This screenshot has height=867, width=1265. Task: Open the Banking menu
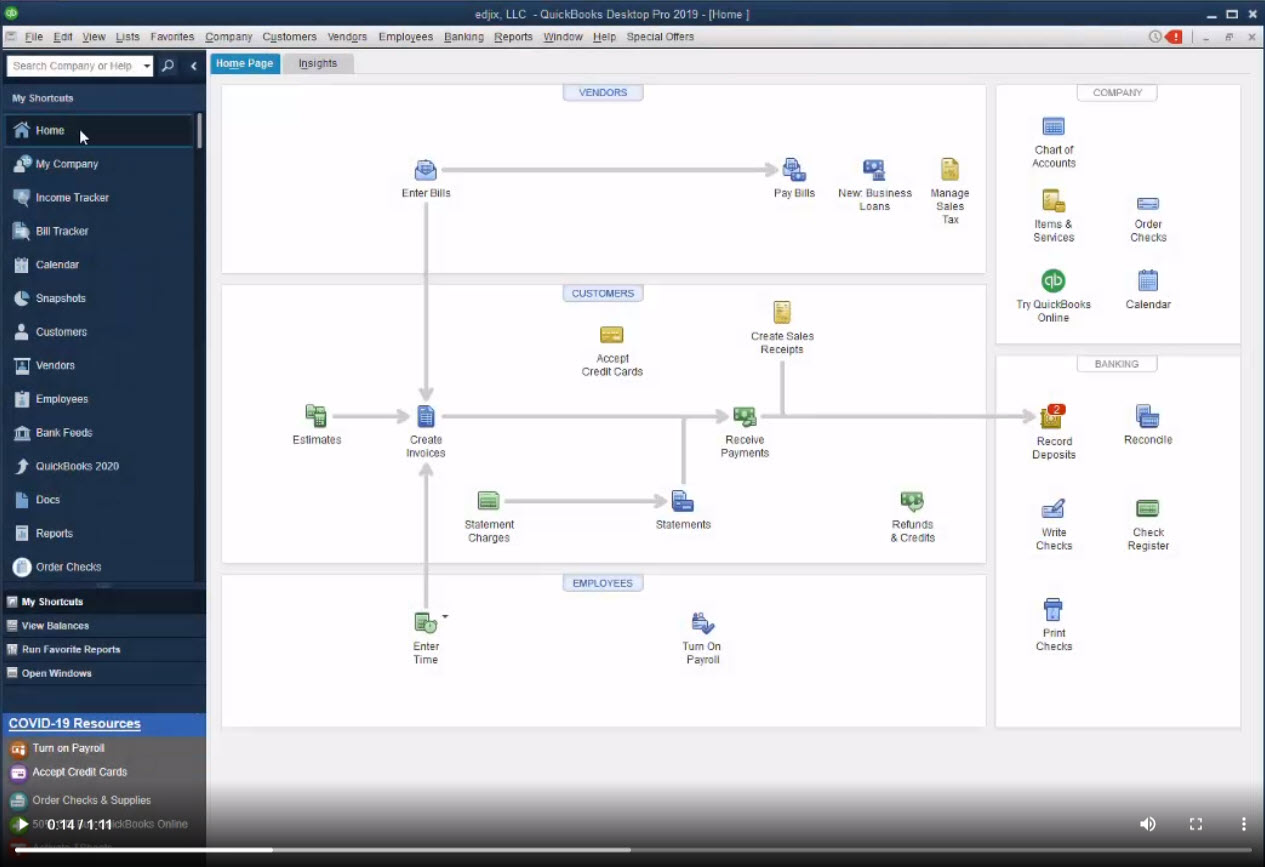(x=463, y=36)
